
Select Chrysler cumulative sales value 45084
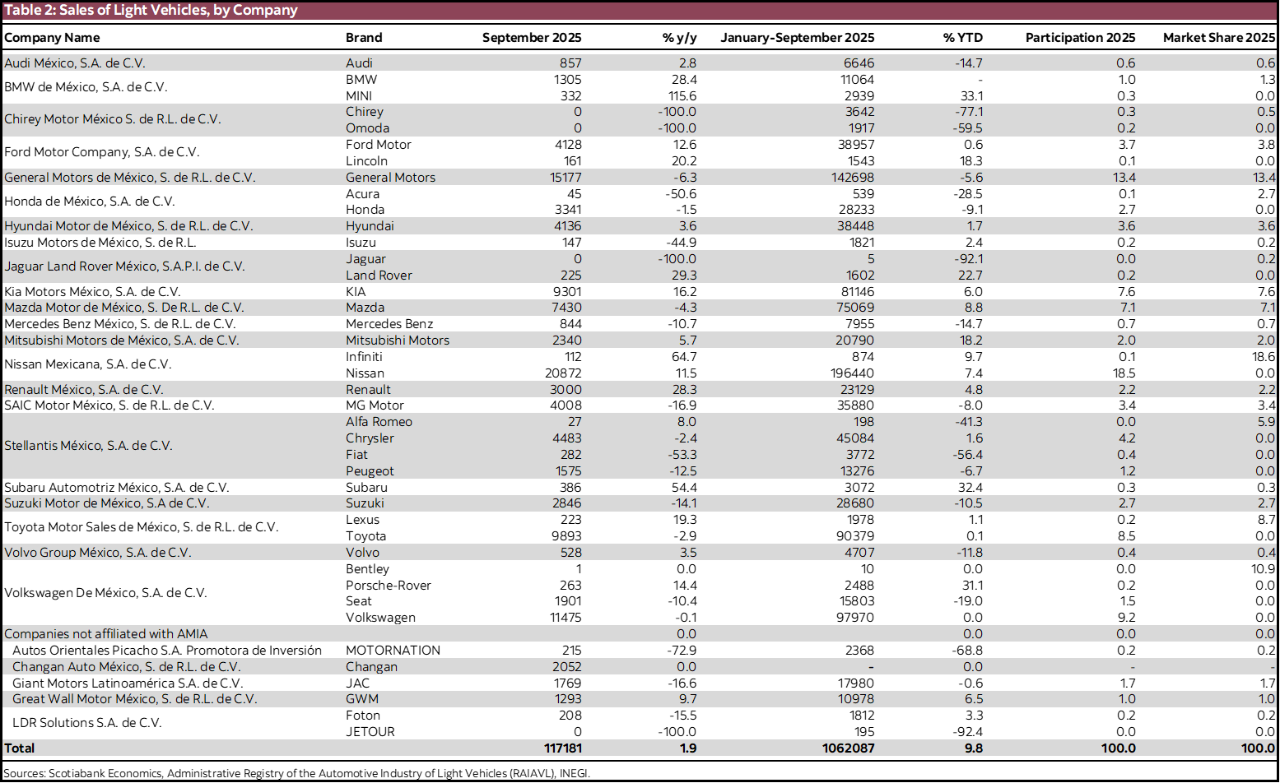coord(853,438)
